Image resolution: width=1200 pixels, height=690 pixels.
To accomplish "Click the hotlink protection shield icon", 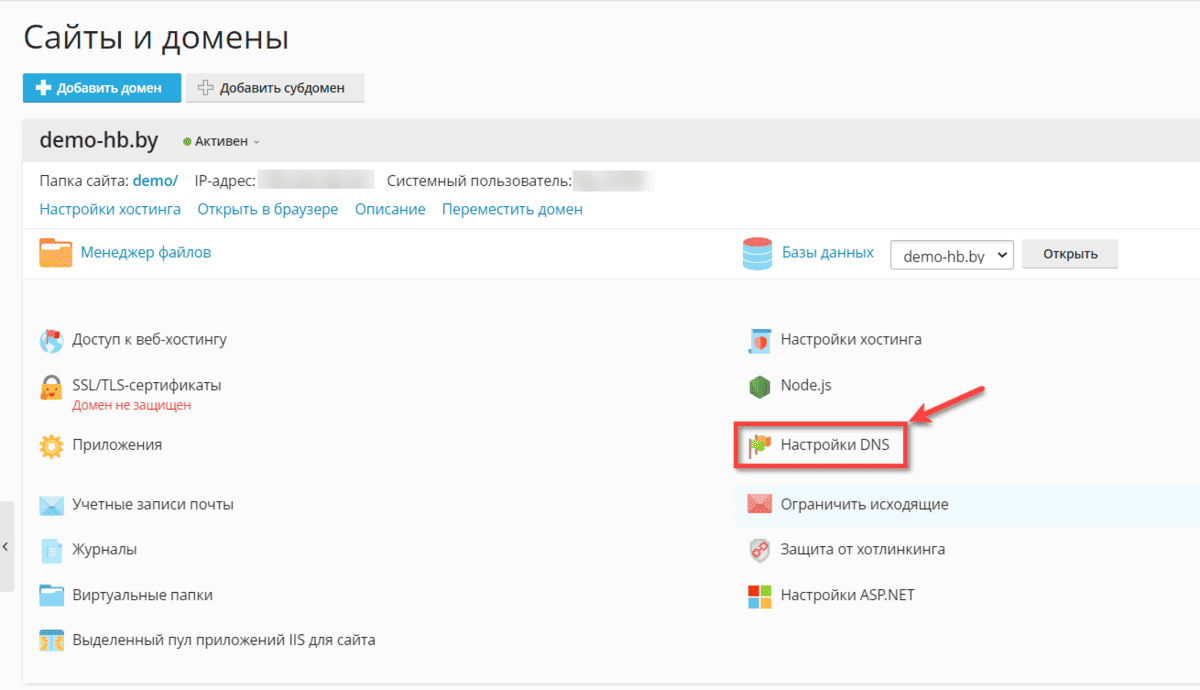I will point(760,550).
